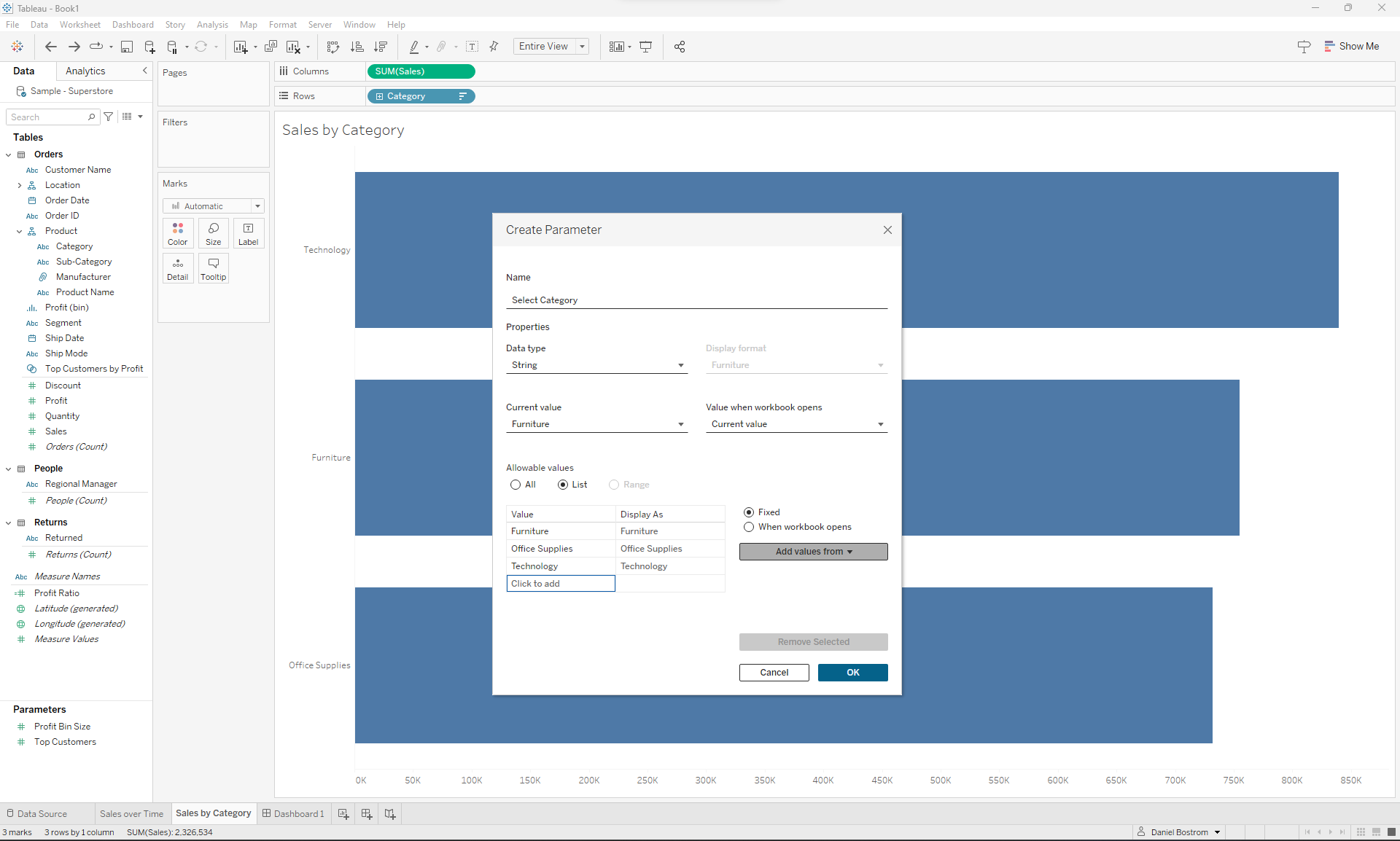1400x841 pixels.
Task: Collapse the Product hierarchy in Data pane
Action: pyautogui.click(x=20, y=231)
